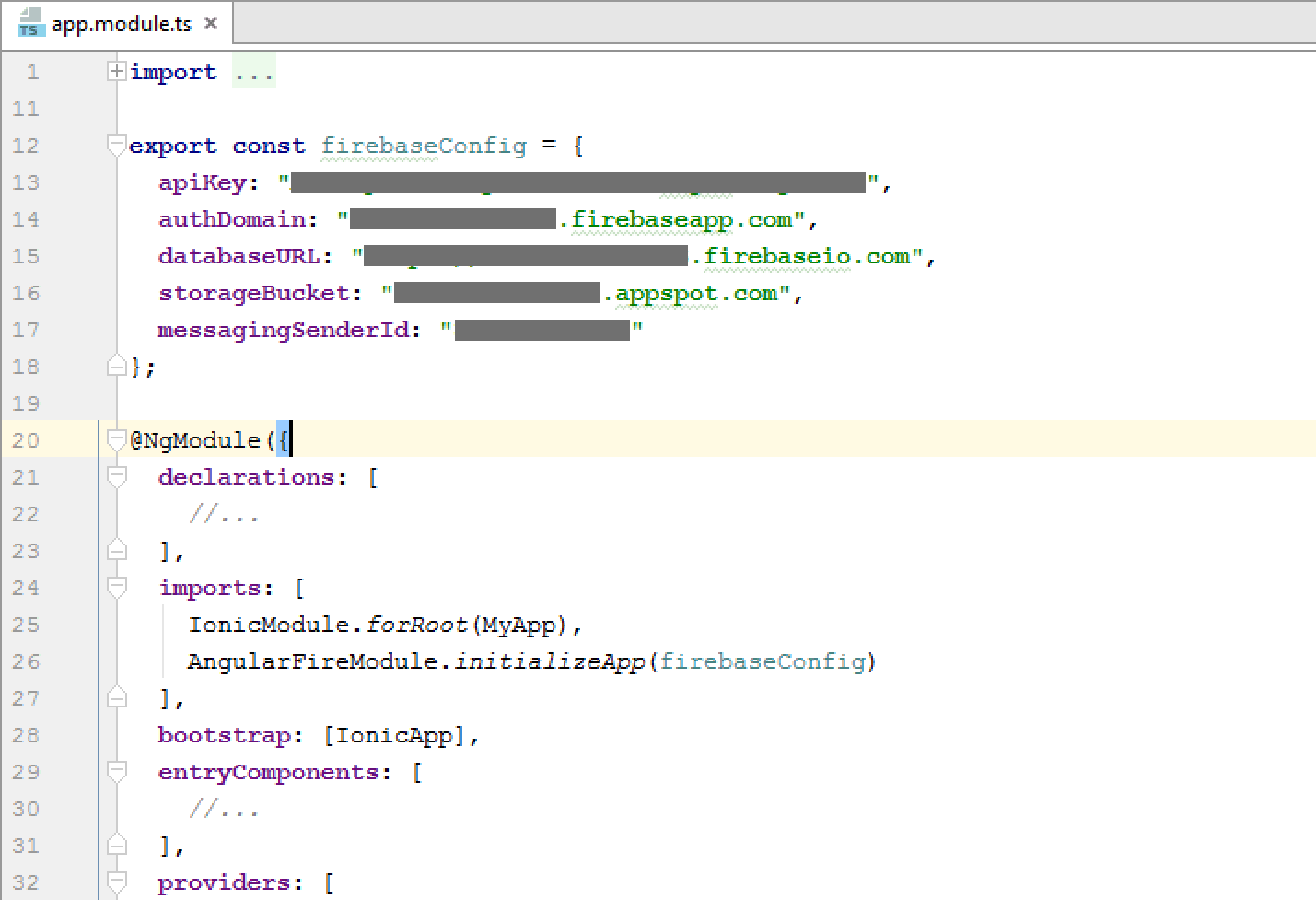The image size is (1316, 900).
Task: Click the 'const' keyword
Action: click(269, 146)
